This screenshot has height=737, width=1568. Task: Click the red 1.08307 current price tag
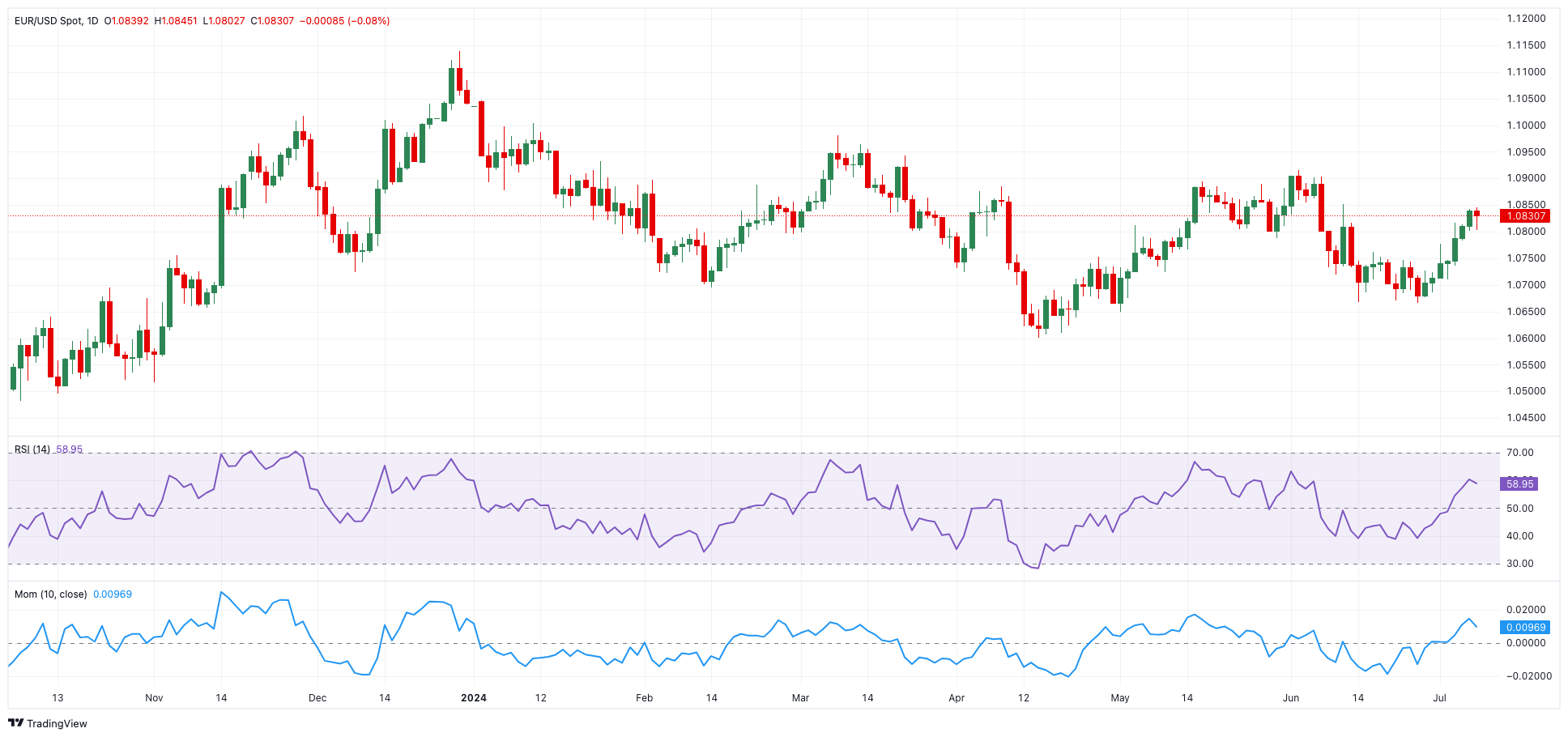(x=1525, y=216)
